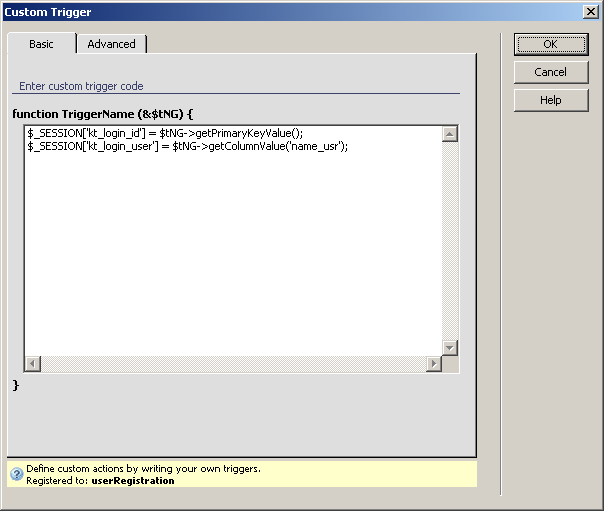Viewport: 604px width, 511px height.
Task: Open Help for Custom Trigger
Action: [x=550, y=100]
